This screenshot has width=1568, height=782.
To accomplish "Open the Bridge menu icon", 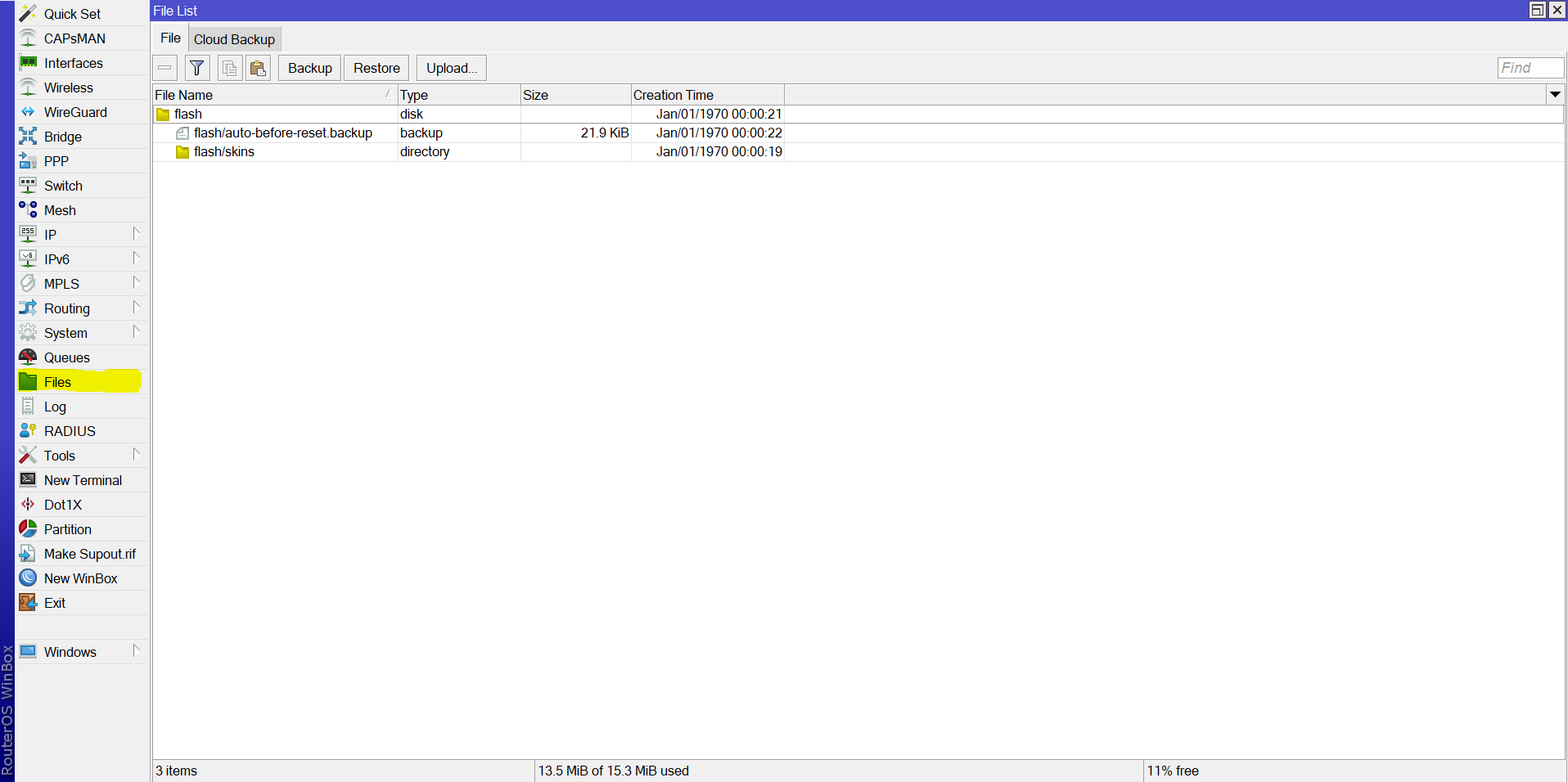I will coord(28,137).
